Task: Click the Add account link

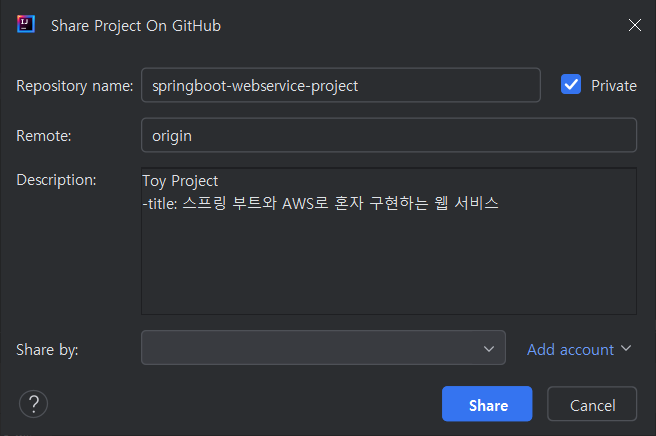Action: [x=570, y=349]
